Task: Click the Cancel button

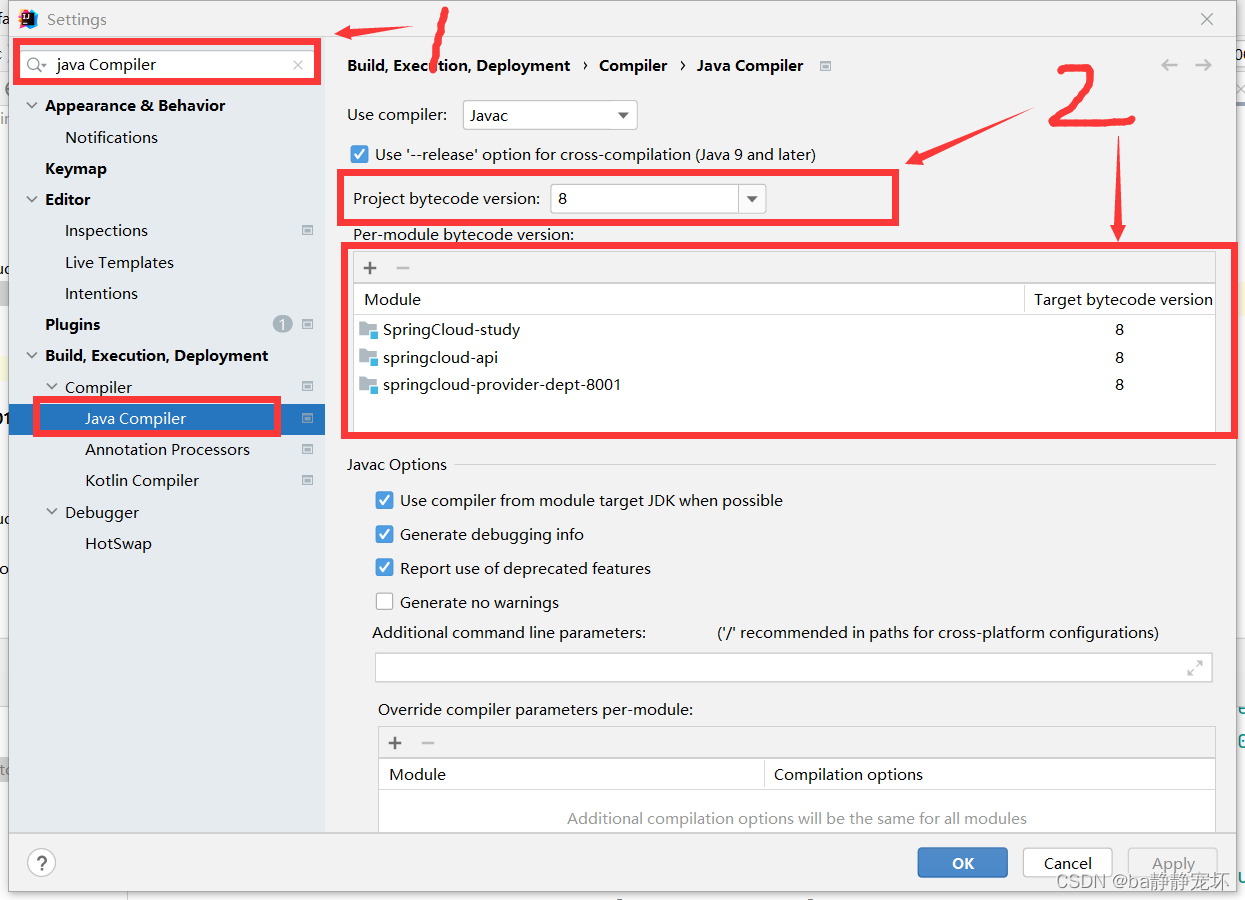Action: click(x=1067, y=862)
